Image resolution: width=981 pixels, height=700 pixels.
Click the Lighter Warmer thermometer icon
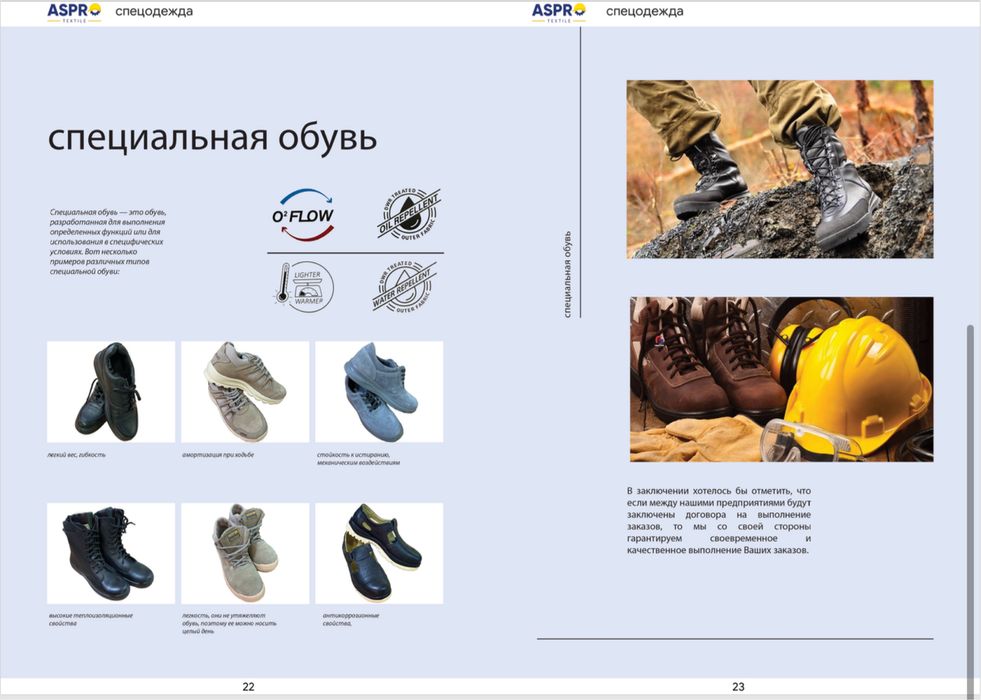[x=304, y=287]
